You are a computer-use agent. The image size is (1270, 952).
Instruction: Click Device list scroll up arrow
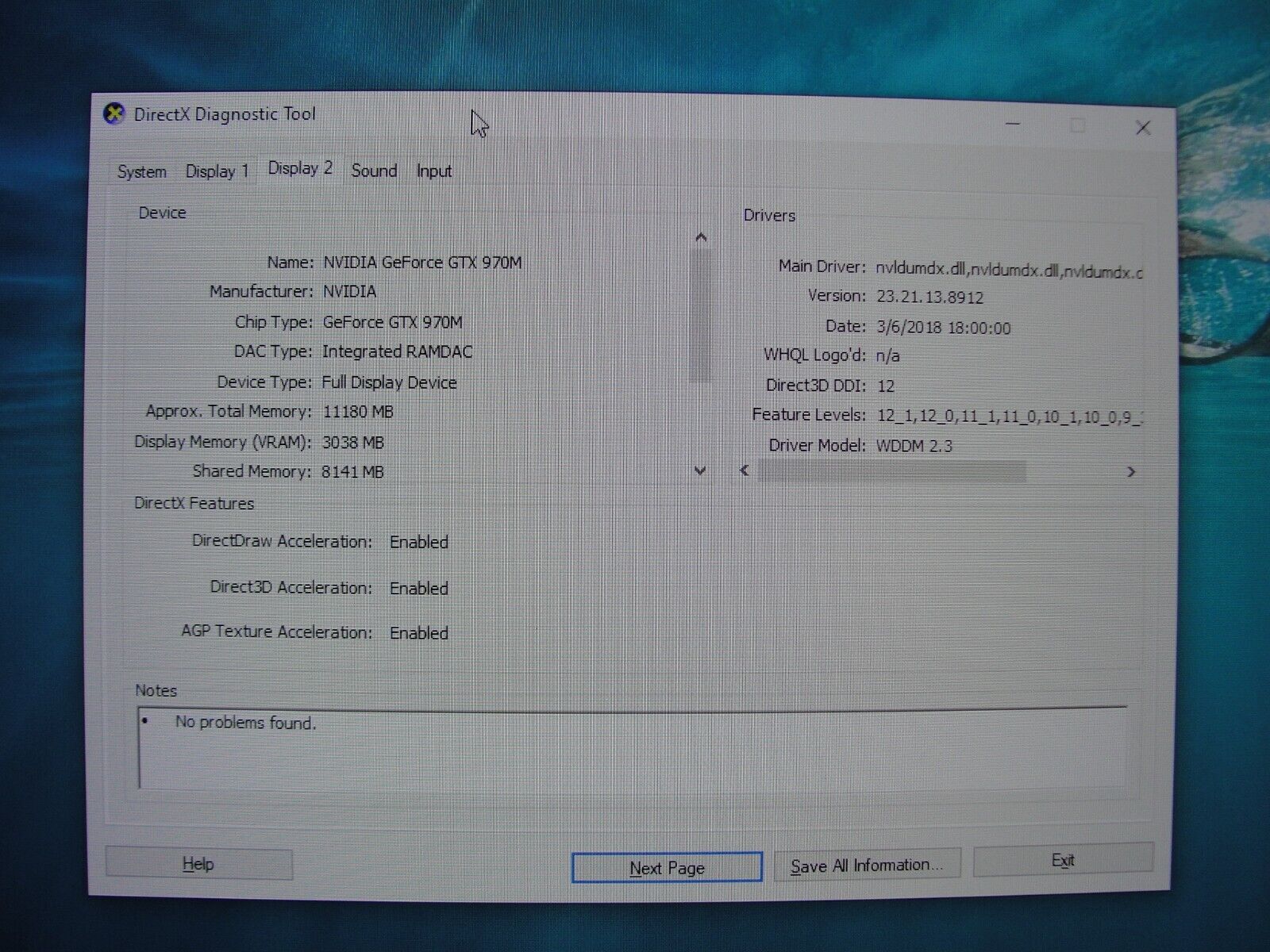700,237
